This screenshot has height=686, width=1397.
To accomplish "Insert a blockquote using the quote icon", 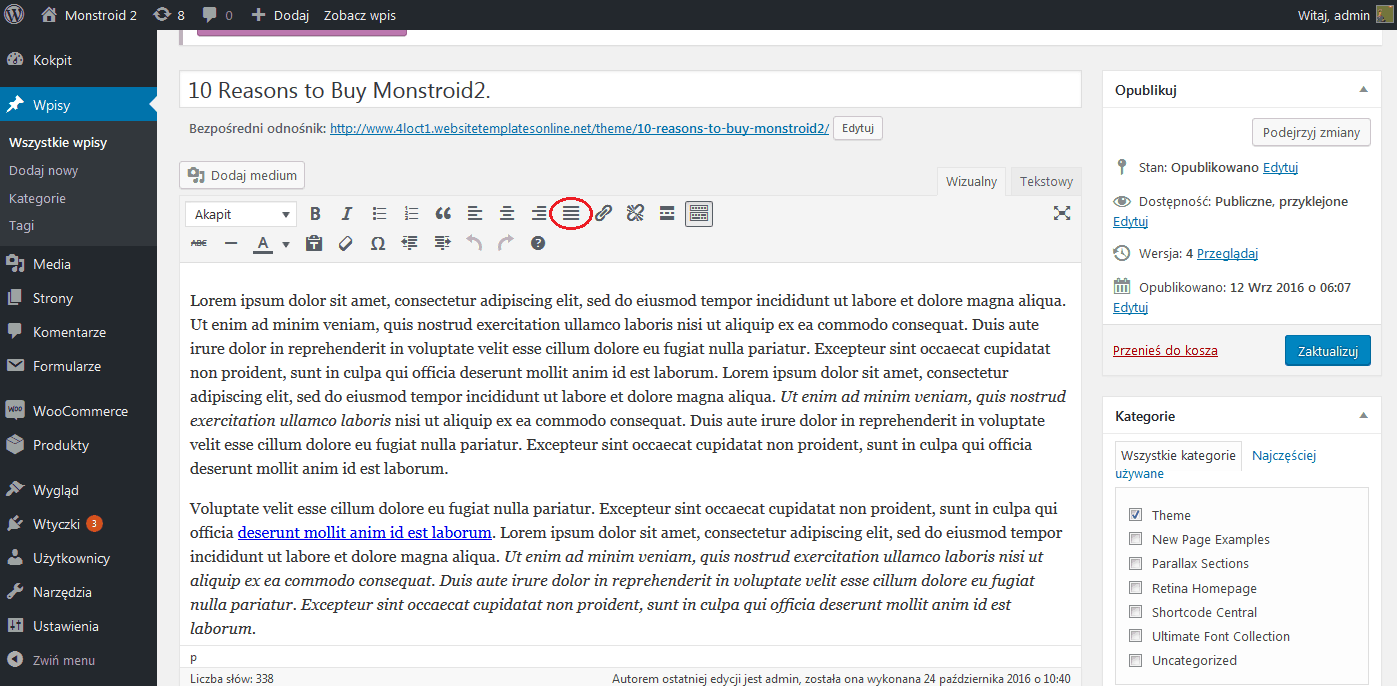I will click(x=443, y=214).
